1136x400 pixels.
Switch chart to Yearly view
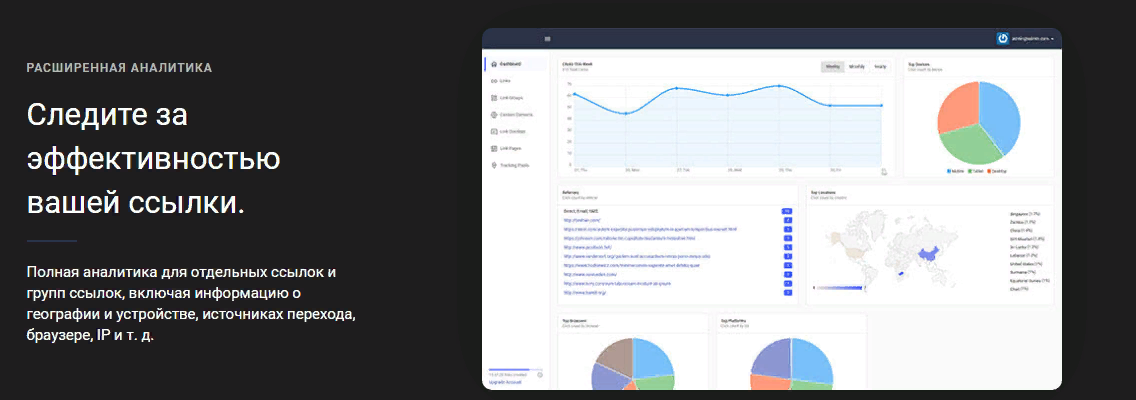point(880,67)
